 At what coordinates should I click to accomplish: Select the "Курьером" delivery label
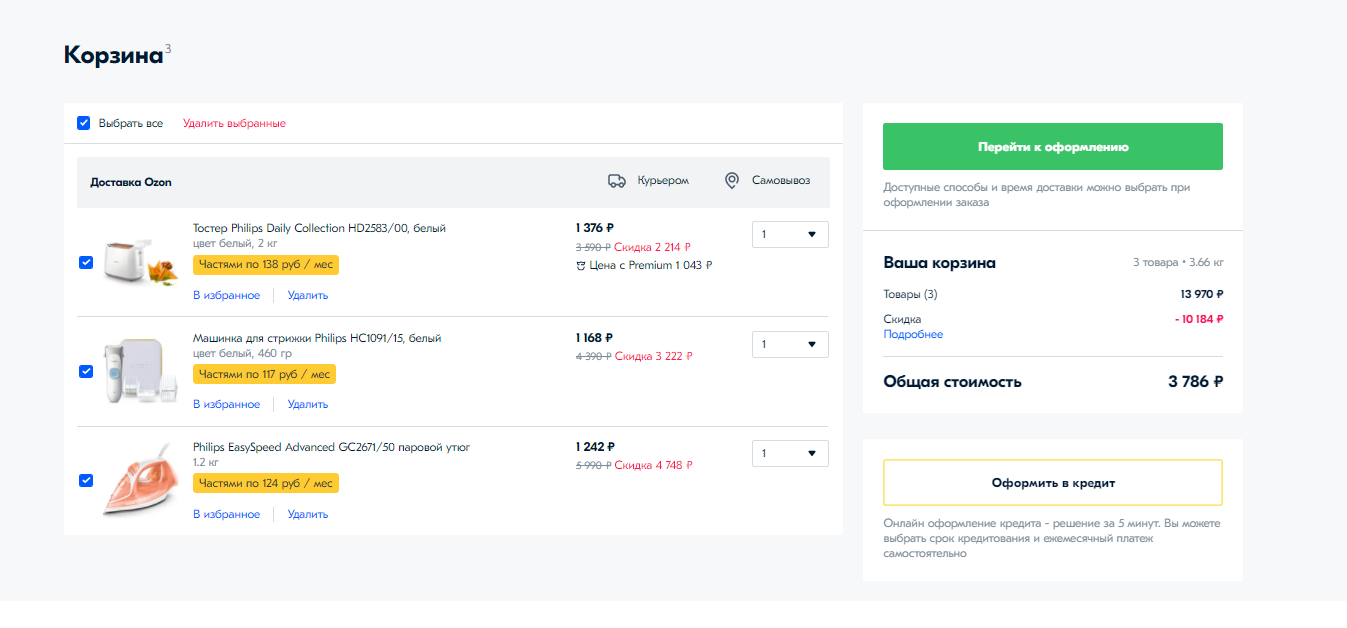click(663, 181)
